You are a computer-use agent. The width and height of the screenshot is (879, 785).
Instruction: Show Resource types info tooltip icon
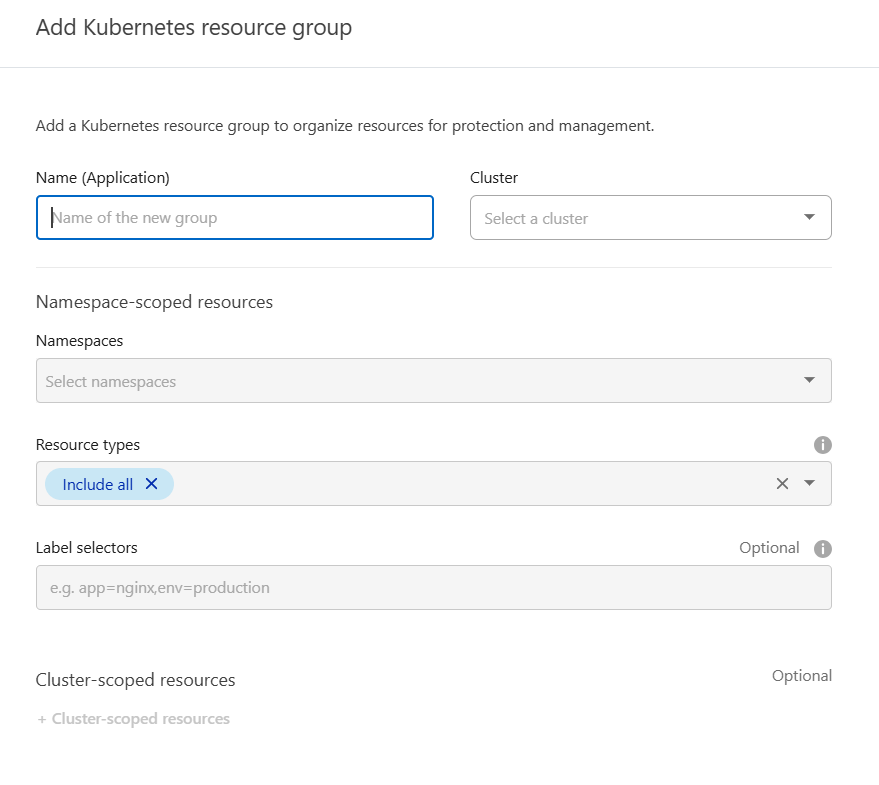click(x=822, y=445)
